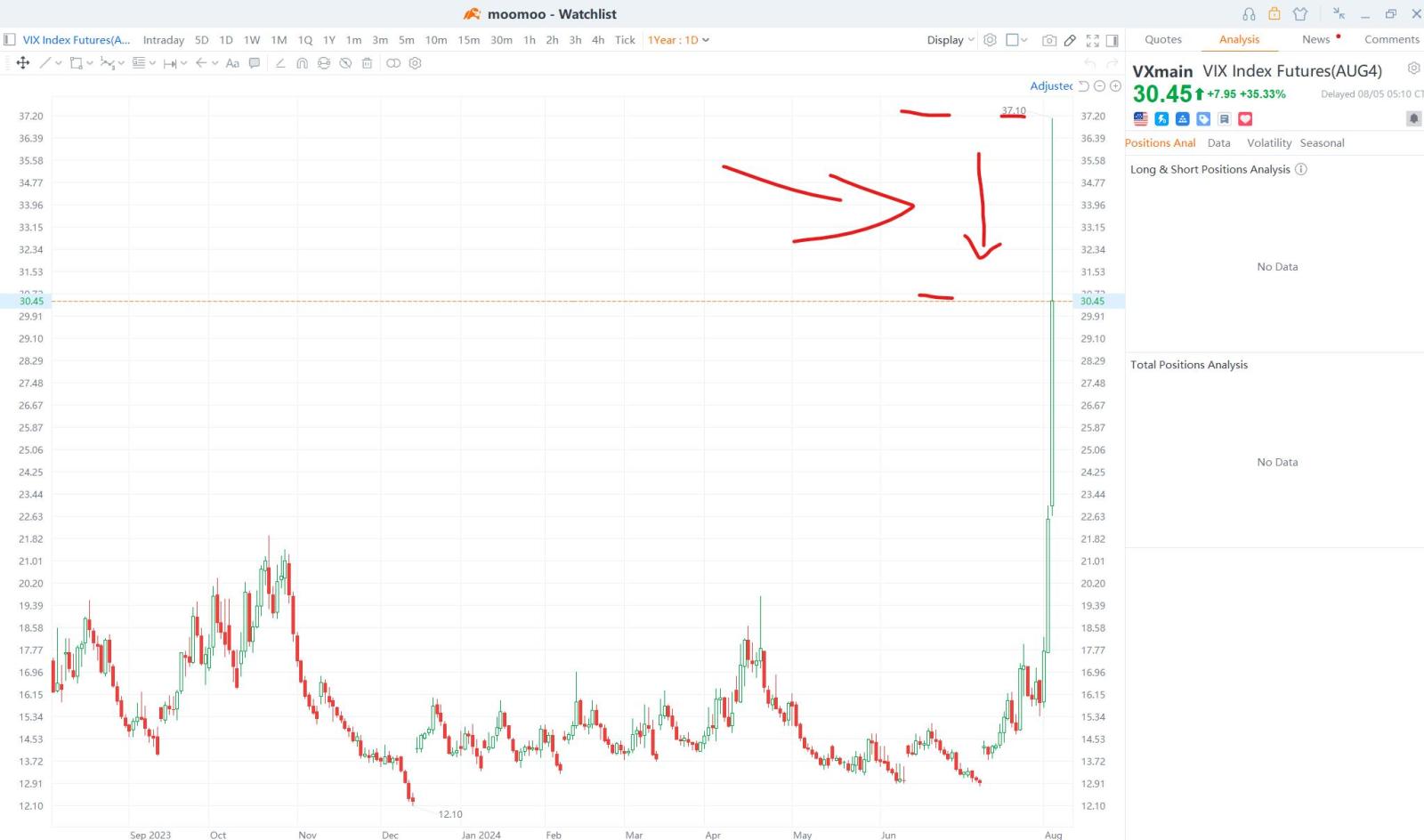The width and height of the screenshot is (1424, 840).
Task: Open the customer service headset icon
Action: pos(1249,14)
